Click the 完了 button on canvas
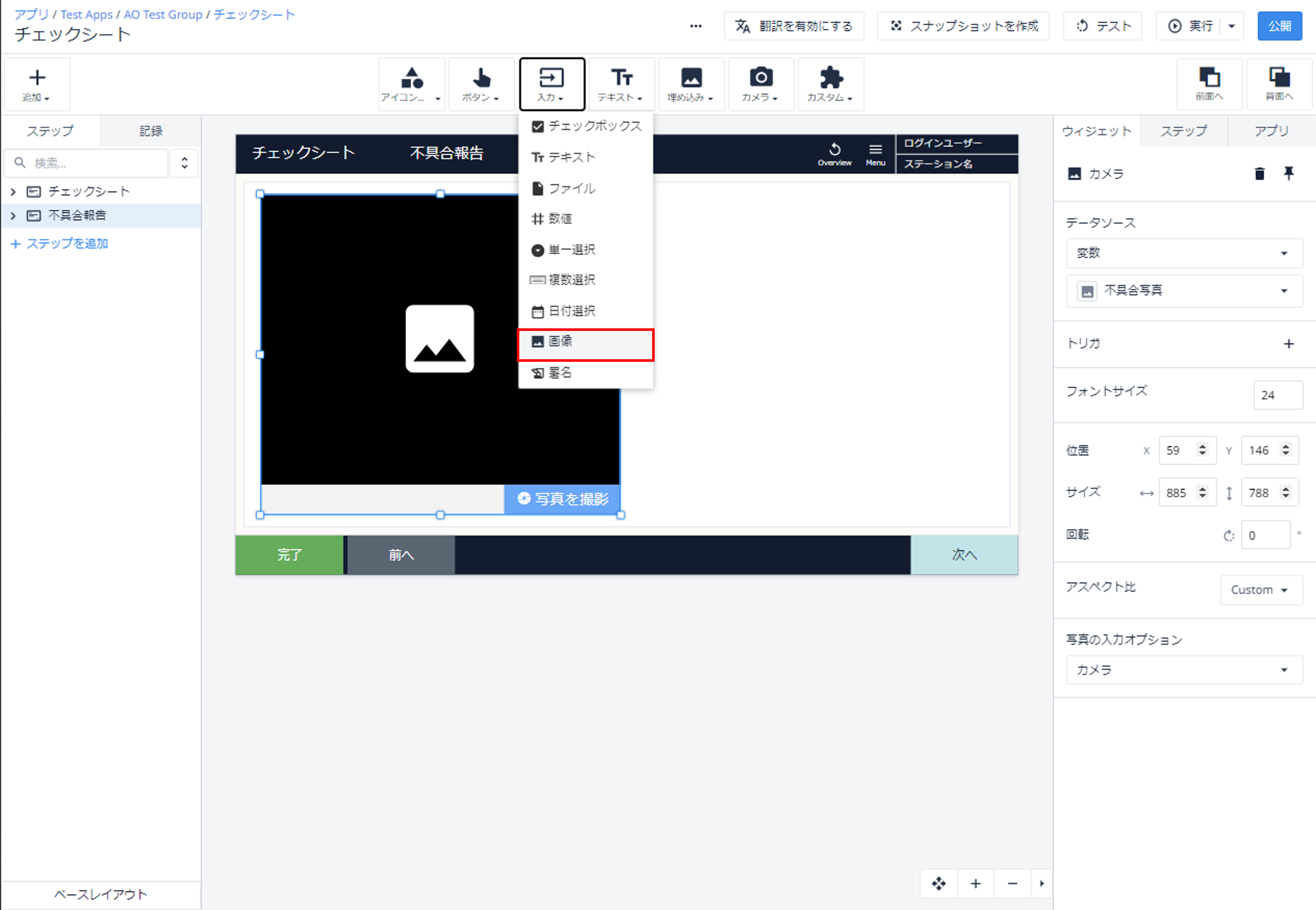The height and width of the screenshot is (910, 1316). point(290,555)
